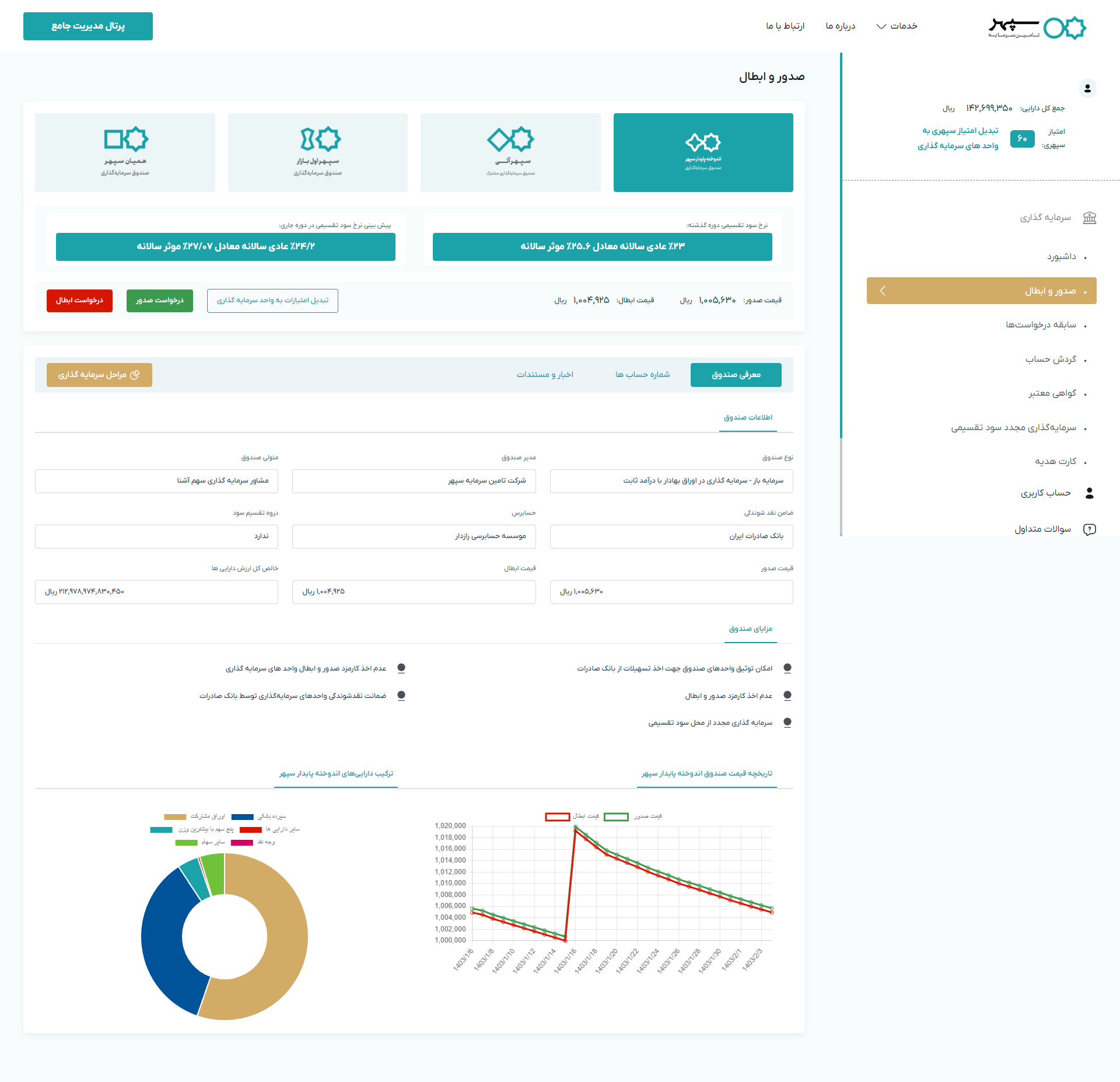Select the ترکیب دارایی‌های اندوخته پایدار tab
This screenshot has height=1082, width=1120.
[336, 774]
